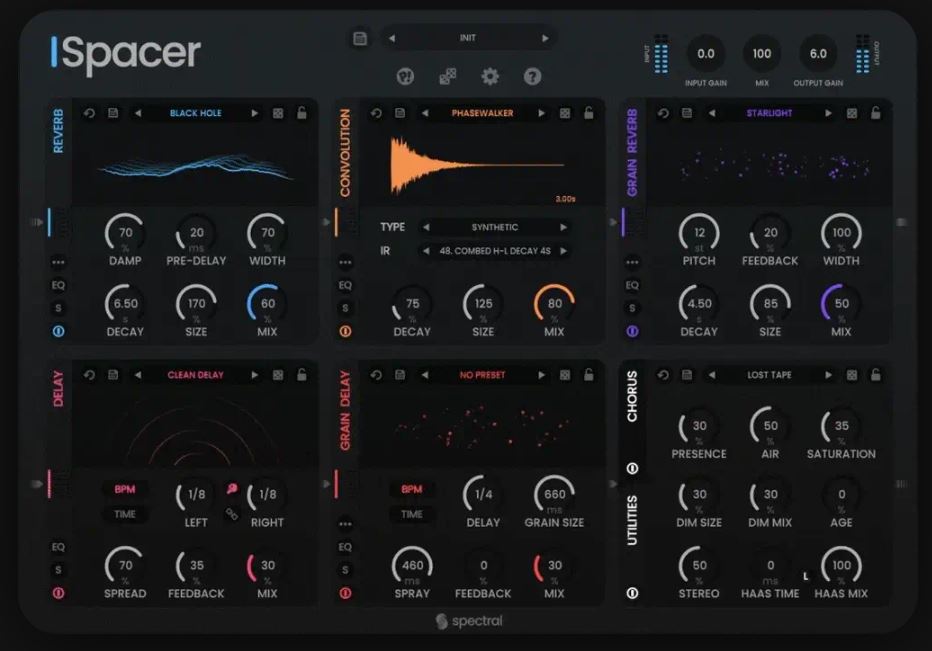
Task: Randomize the Delay module with dice icon
Action: [x=278, y=375]
